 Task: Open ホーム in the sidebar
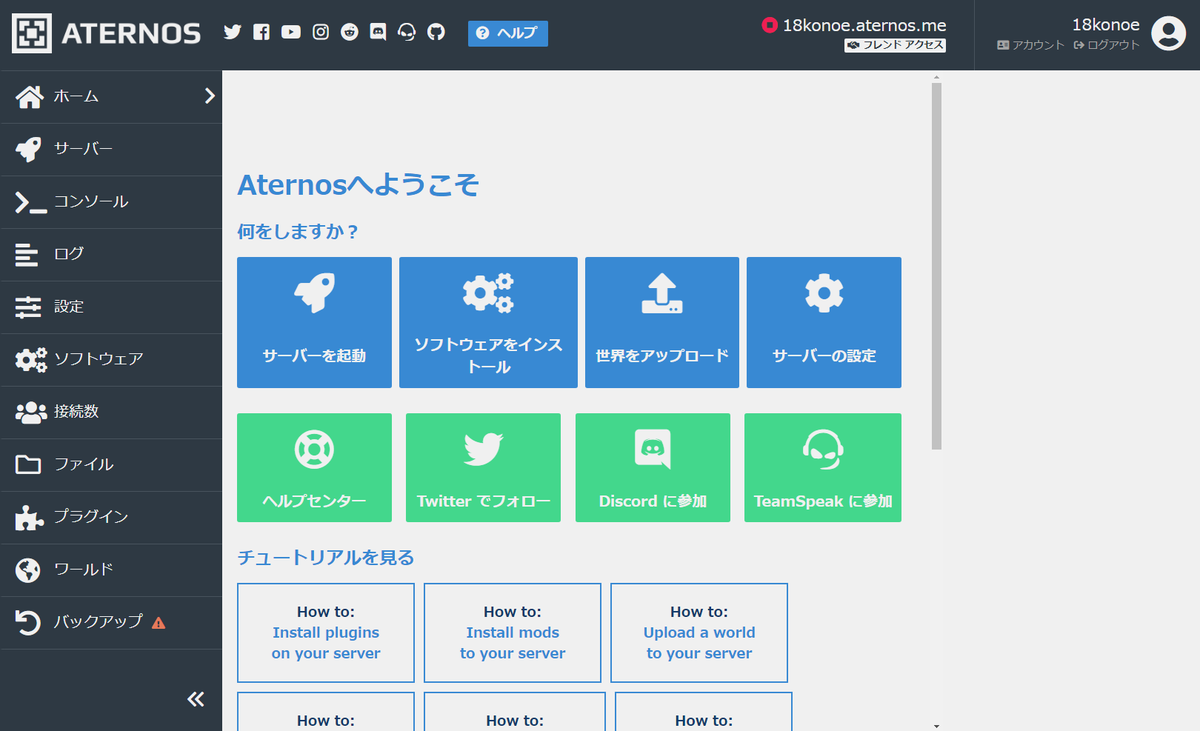click(x=111, y=97)
